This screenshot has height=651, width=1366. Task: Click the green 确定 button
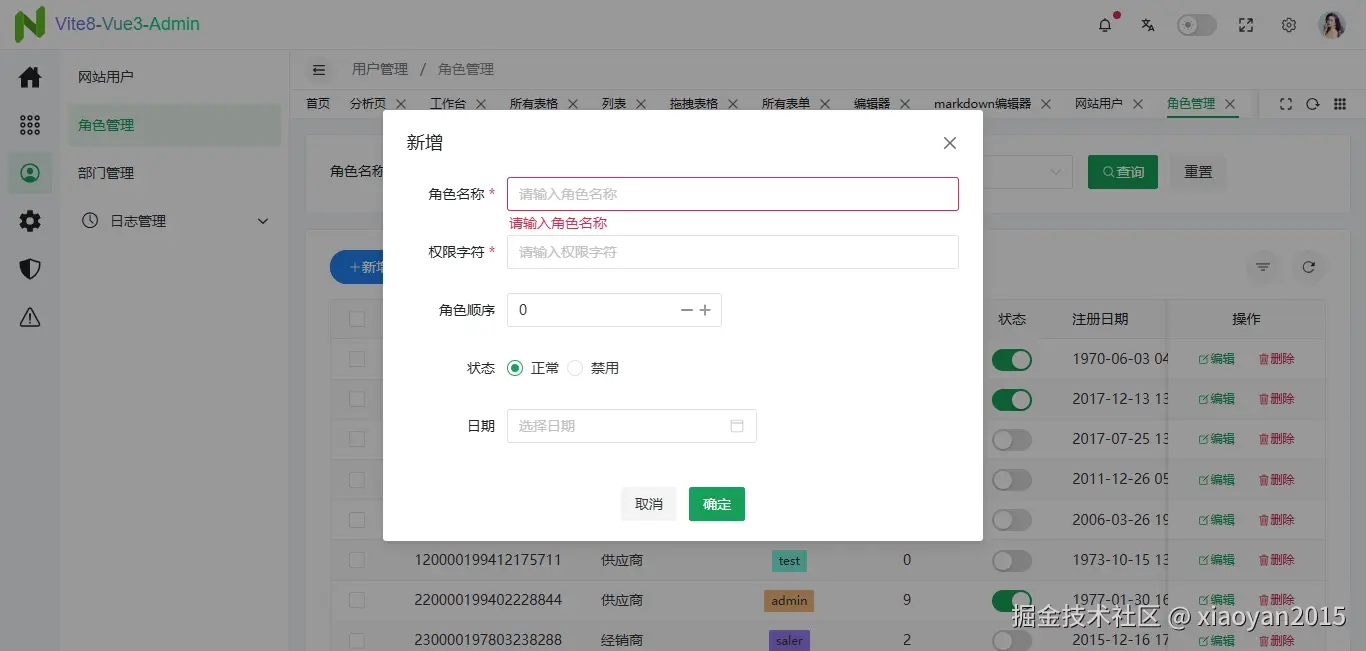[717, 504]
